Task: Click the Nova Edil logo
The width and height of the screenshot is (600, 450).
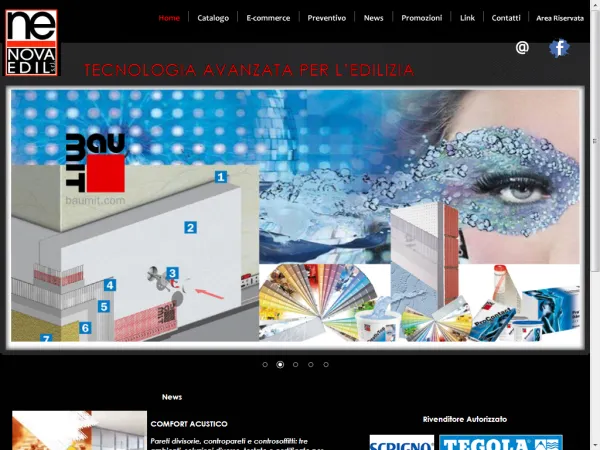Action: tap(31, 41)
